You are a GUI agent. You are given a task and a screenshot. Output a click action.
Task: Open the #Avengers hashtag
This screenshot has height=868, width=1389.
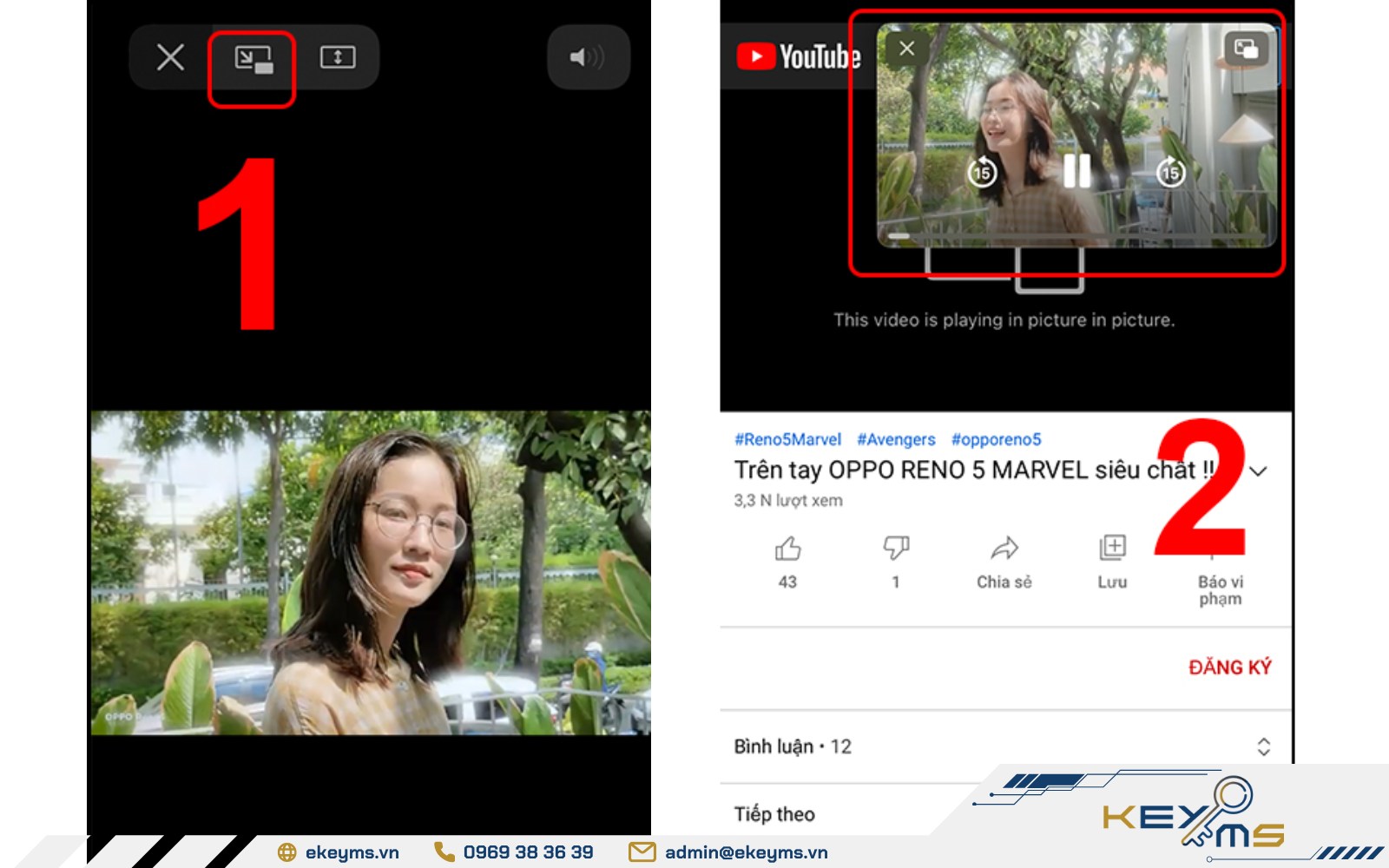896,439
